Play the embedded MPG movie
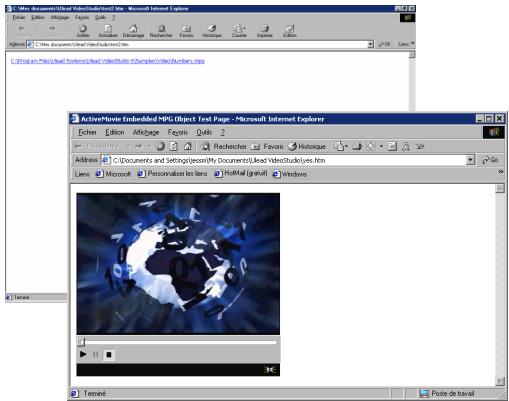Viewport: 509px width, 401px height. (x=83, y=354)
